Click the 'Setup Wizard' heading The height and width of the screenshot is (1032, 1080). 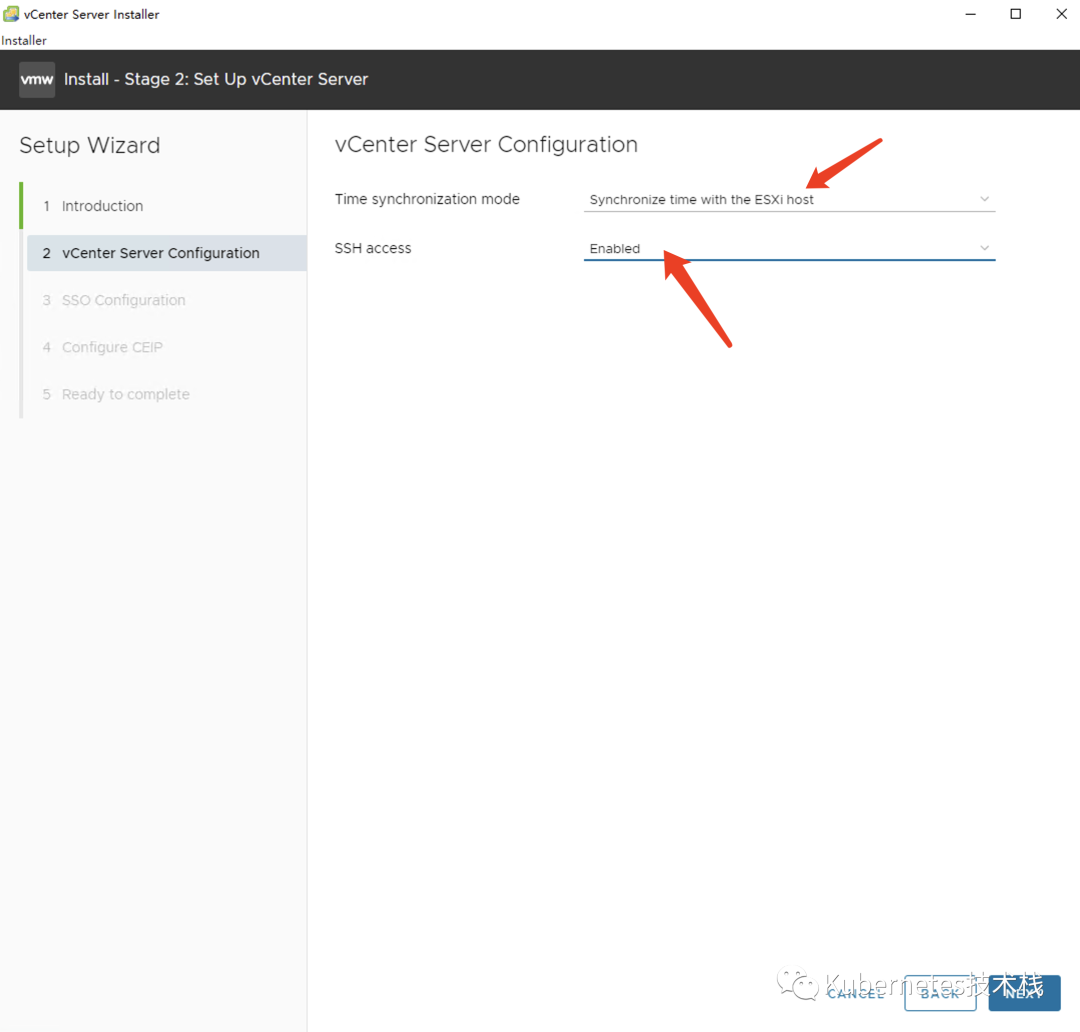click(90, 145)
